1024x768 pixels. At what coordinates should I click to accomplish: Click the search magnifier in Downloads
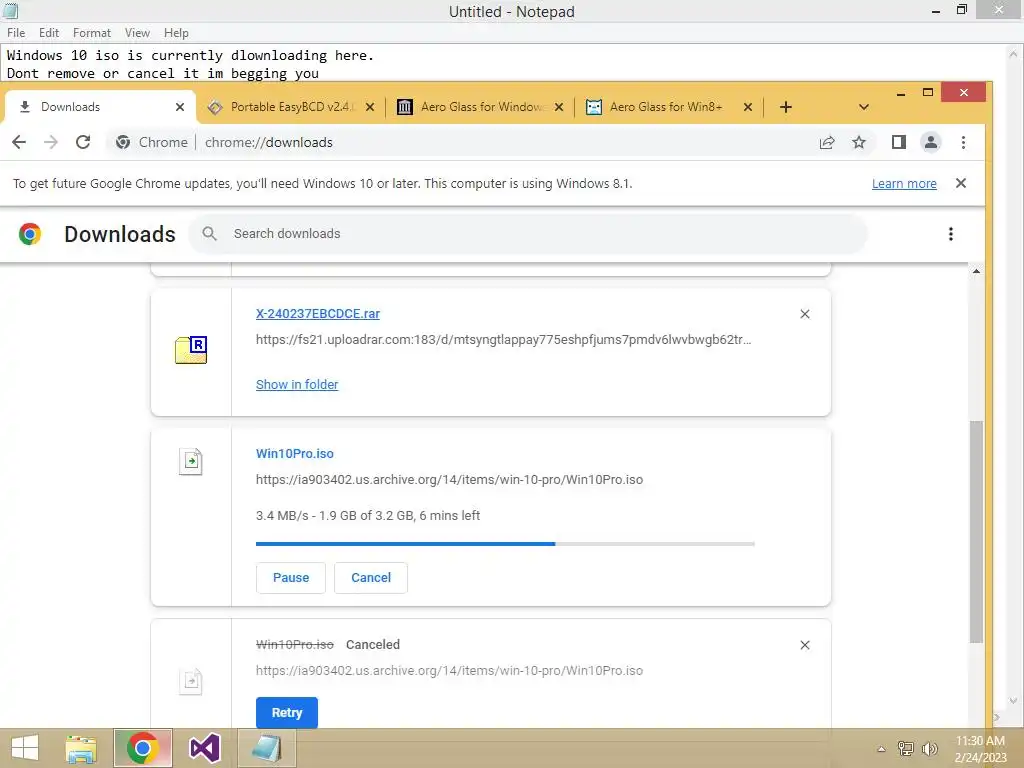209,233
